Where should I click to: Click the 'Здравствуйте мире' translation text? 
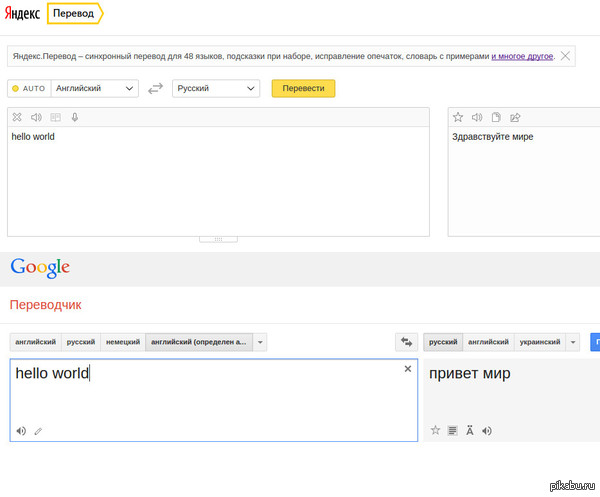[492, 137]
